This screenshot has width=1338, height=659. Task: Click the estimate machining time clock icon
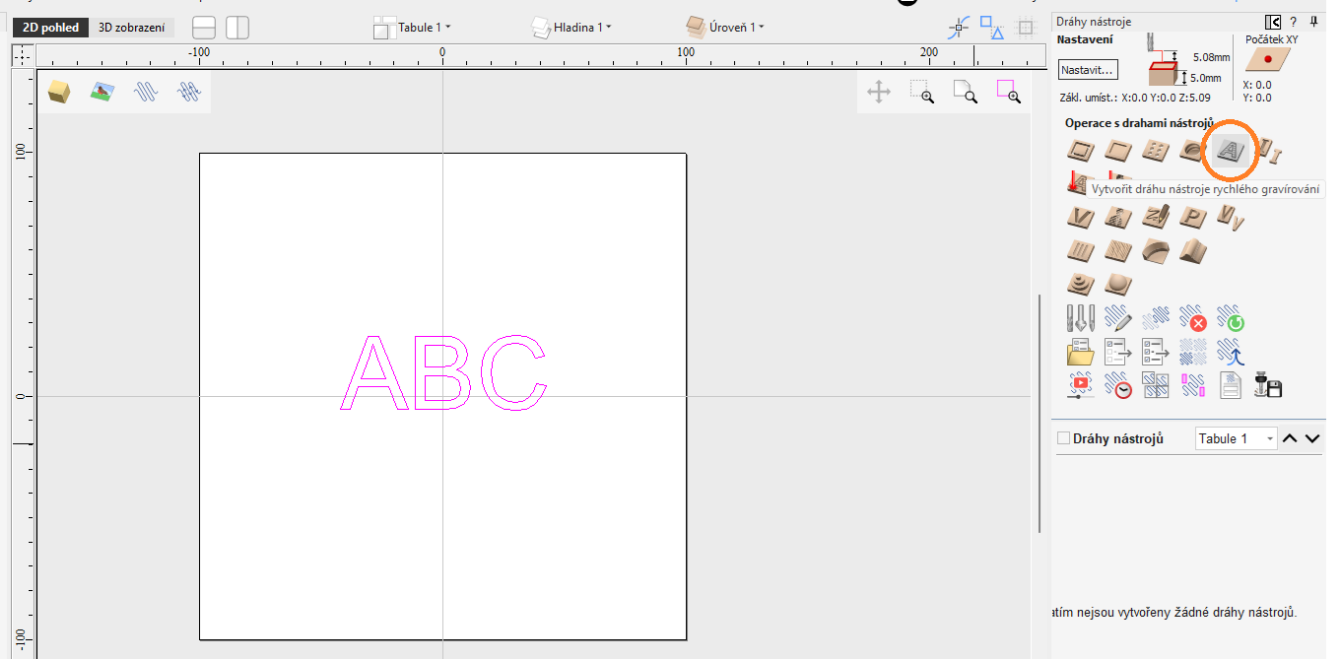coord(1118,385)
